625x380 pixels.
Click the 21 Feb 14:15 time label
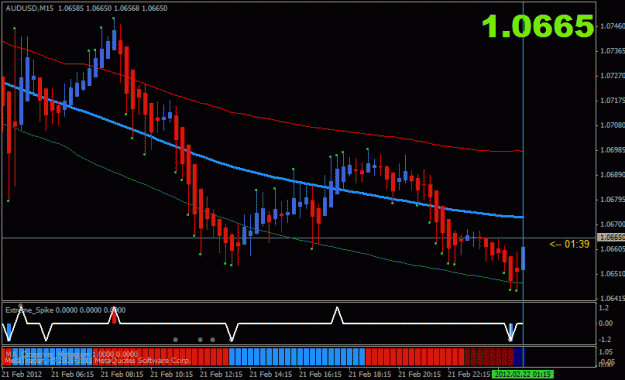(x=271, y=374)
